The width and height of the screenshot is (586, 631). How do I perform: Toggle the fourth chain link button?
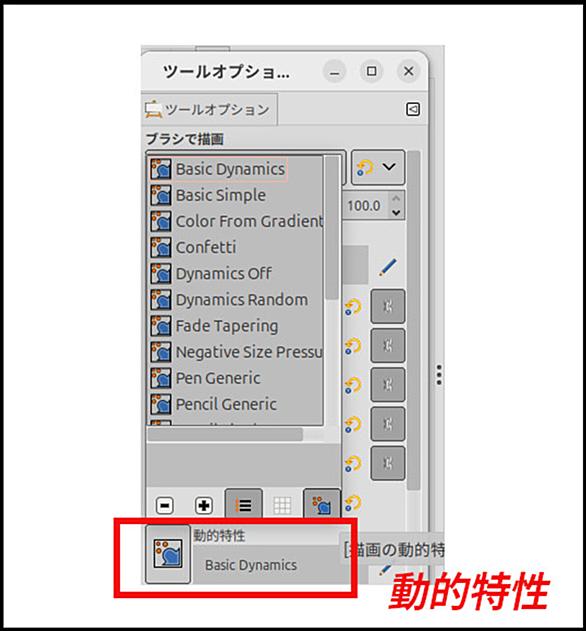(388, 424)
